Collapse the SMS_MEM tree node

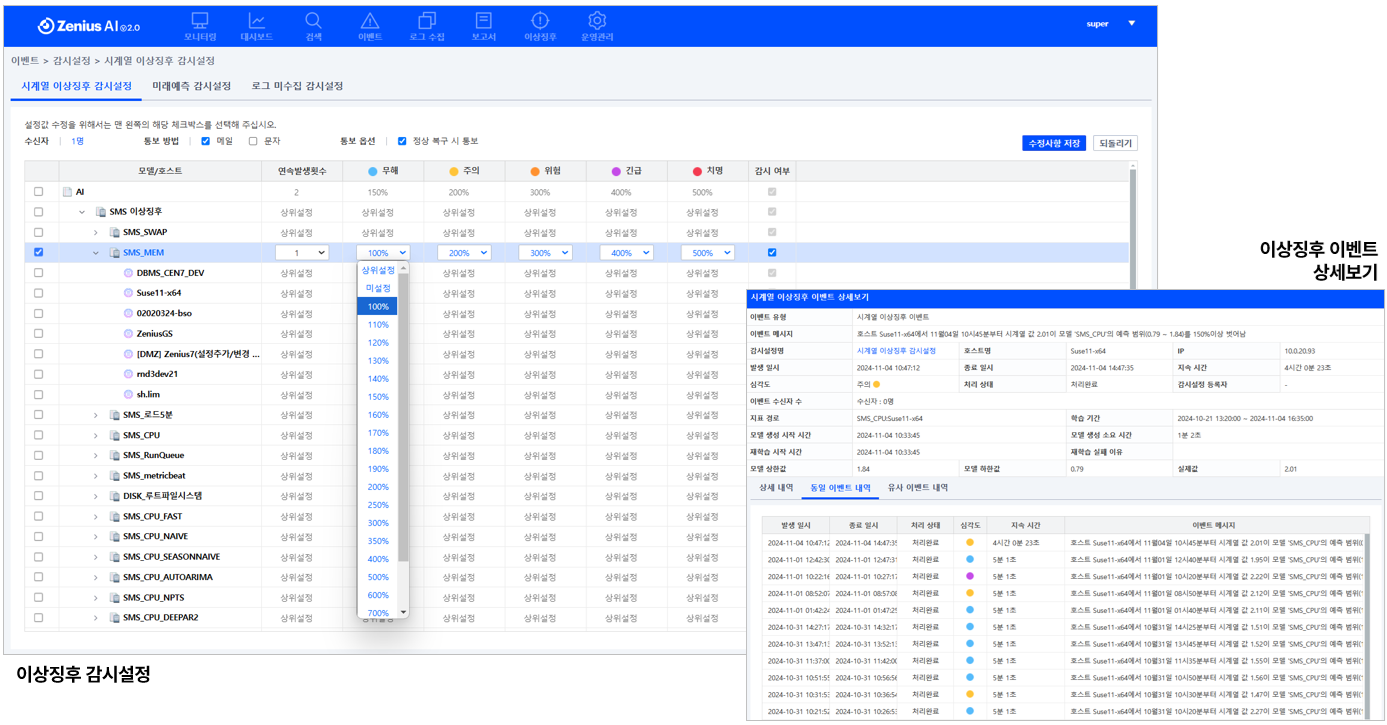pyautogui.click(x=96, y=253)
